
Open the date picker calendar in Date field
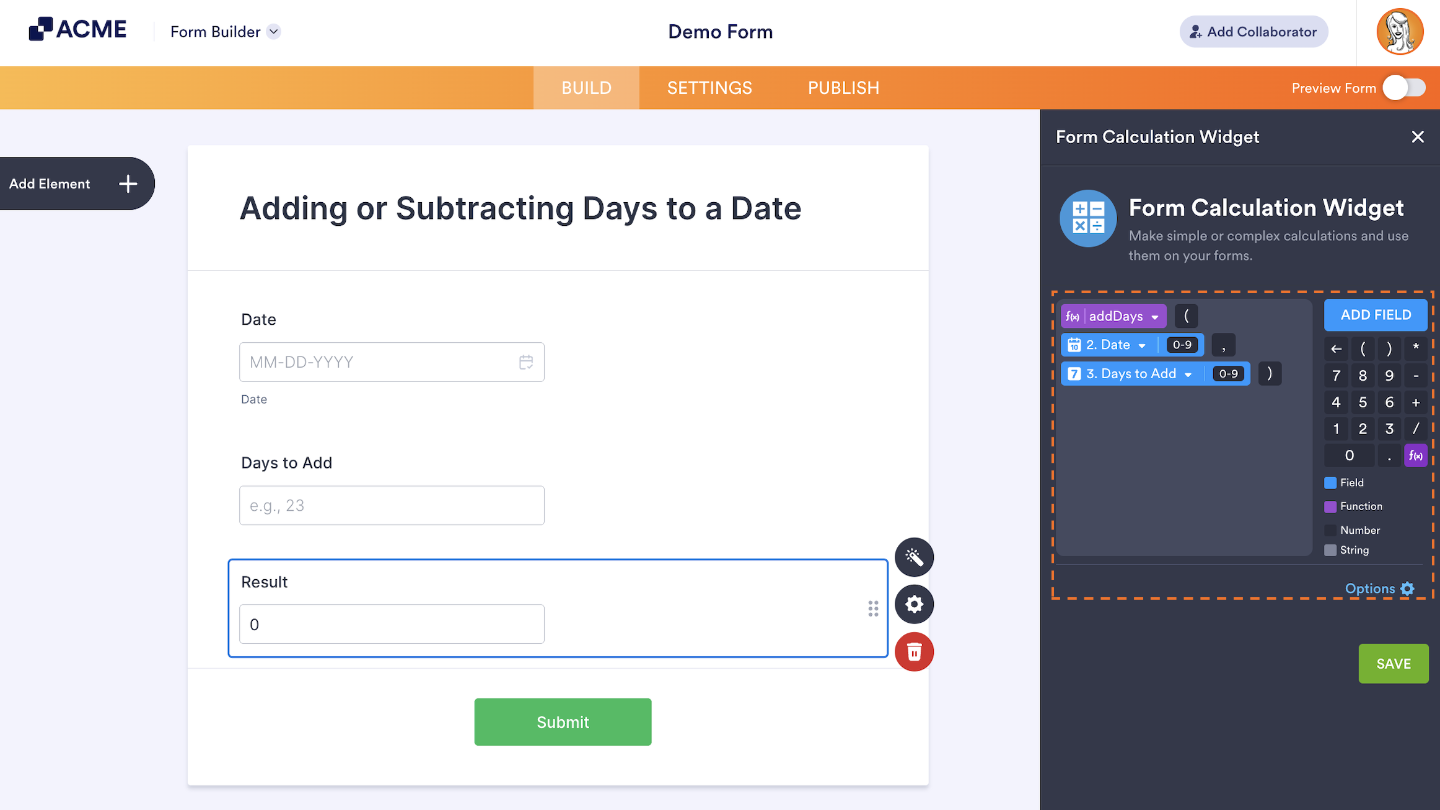tap(526, 362)
